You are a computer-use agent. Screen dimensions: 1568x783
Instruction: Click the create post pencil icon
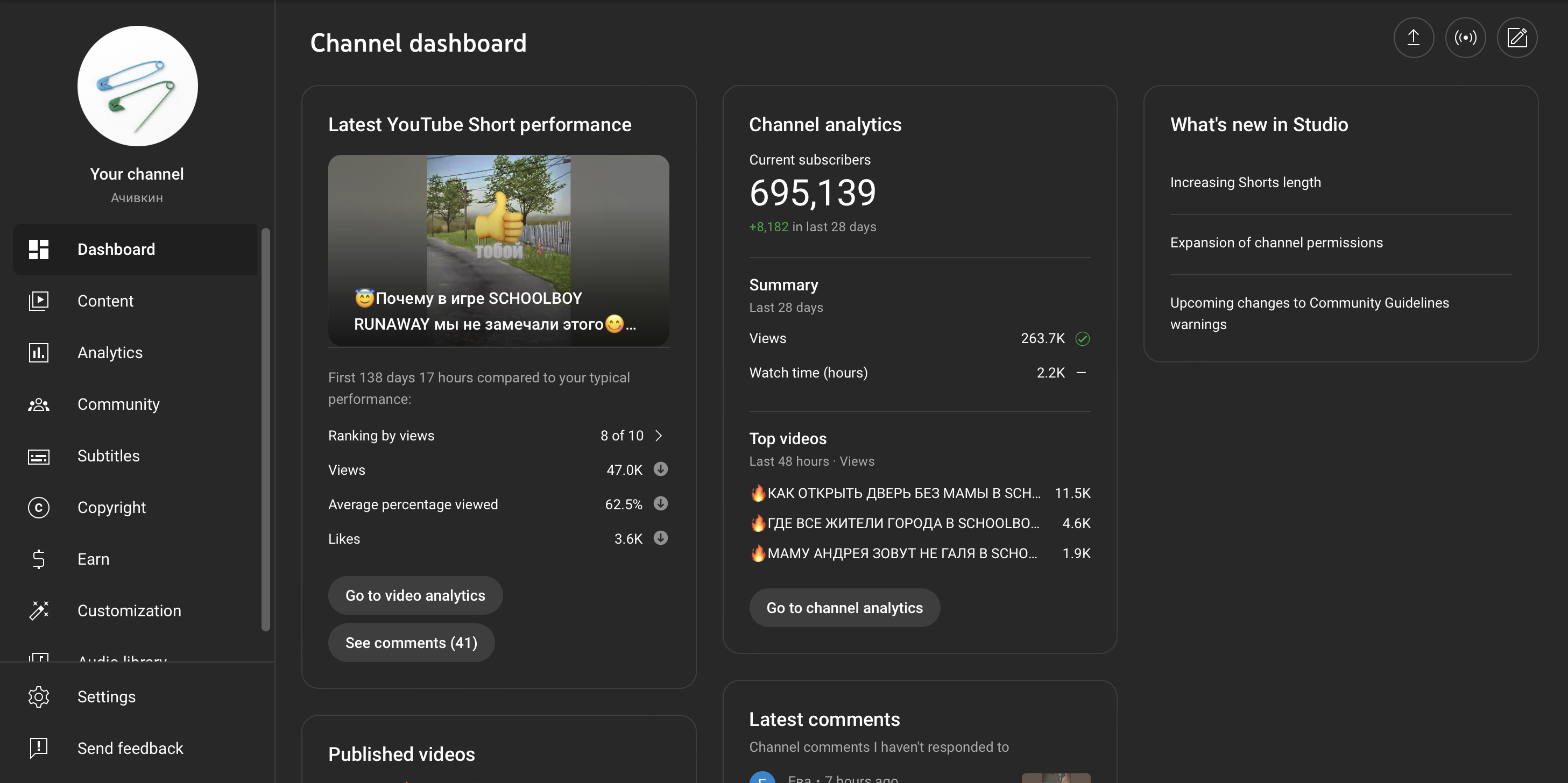[1517, 38]
